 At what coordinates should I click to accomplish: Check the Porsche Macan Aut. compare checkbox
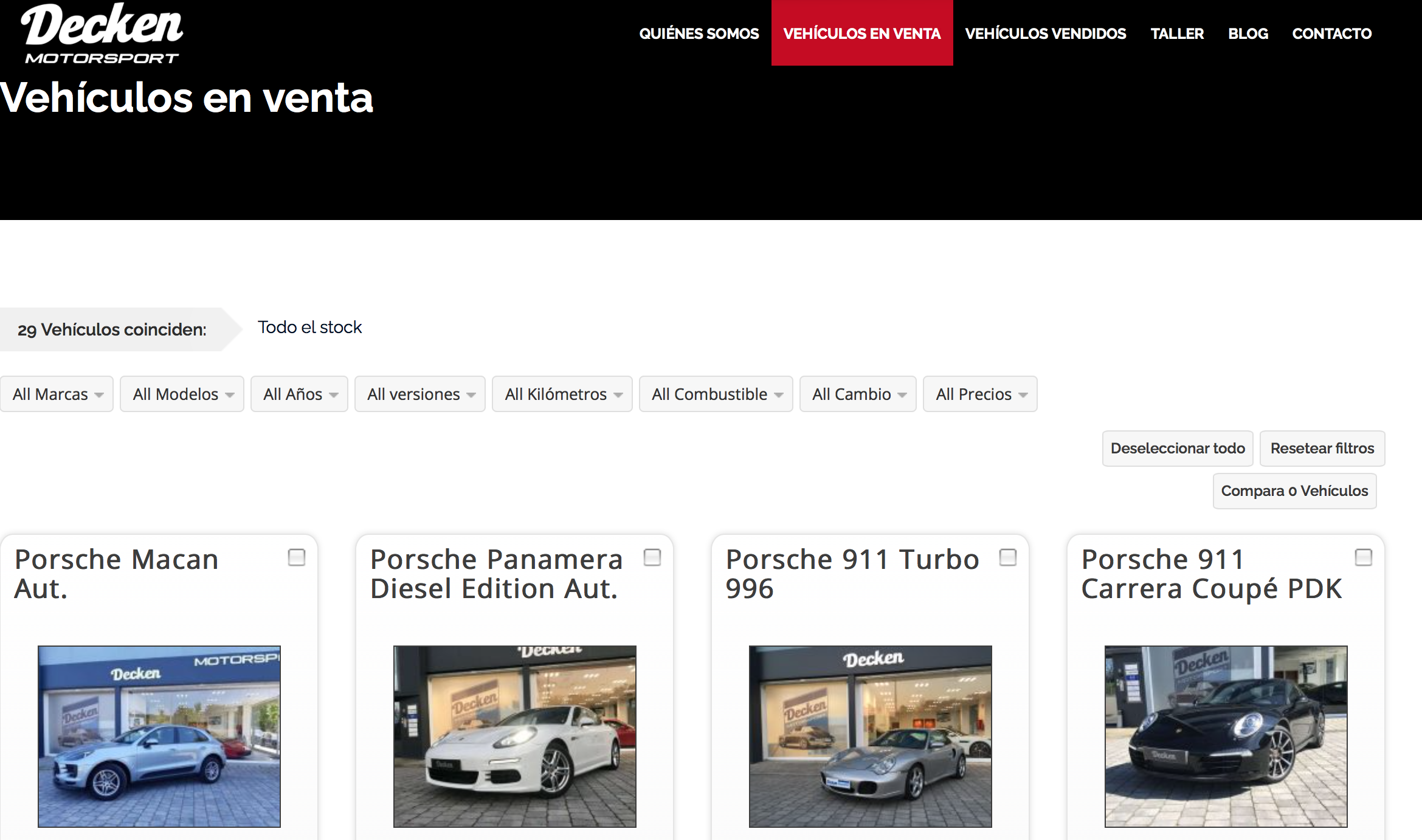click(x=297, y=557)
